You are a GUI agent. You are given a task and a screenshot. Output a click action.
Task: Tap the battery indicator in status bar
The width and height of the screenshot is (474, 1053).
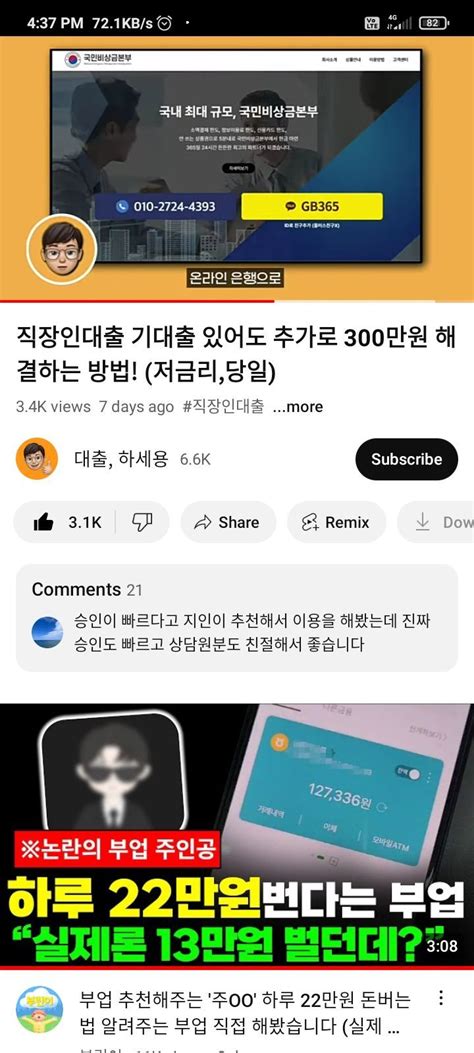click(433, 23)
